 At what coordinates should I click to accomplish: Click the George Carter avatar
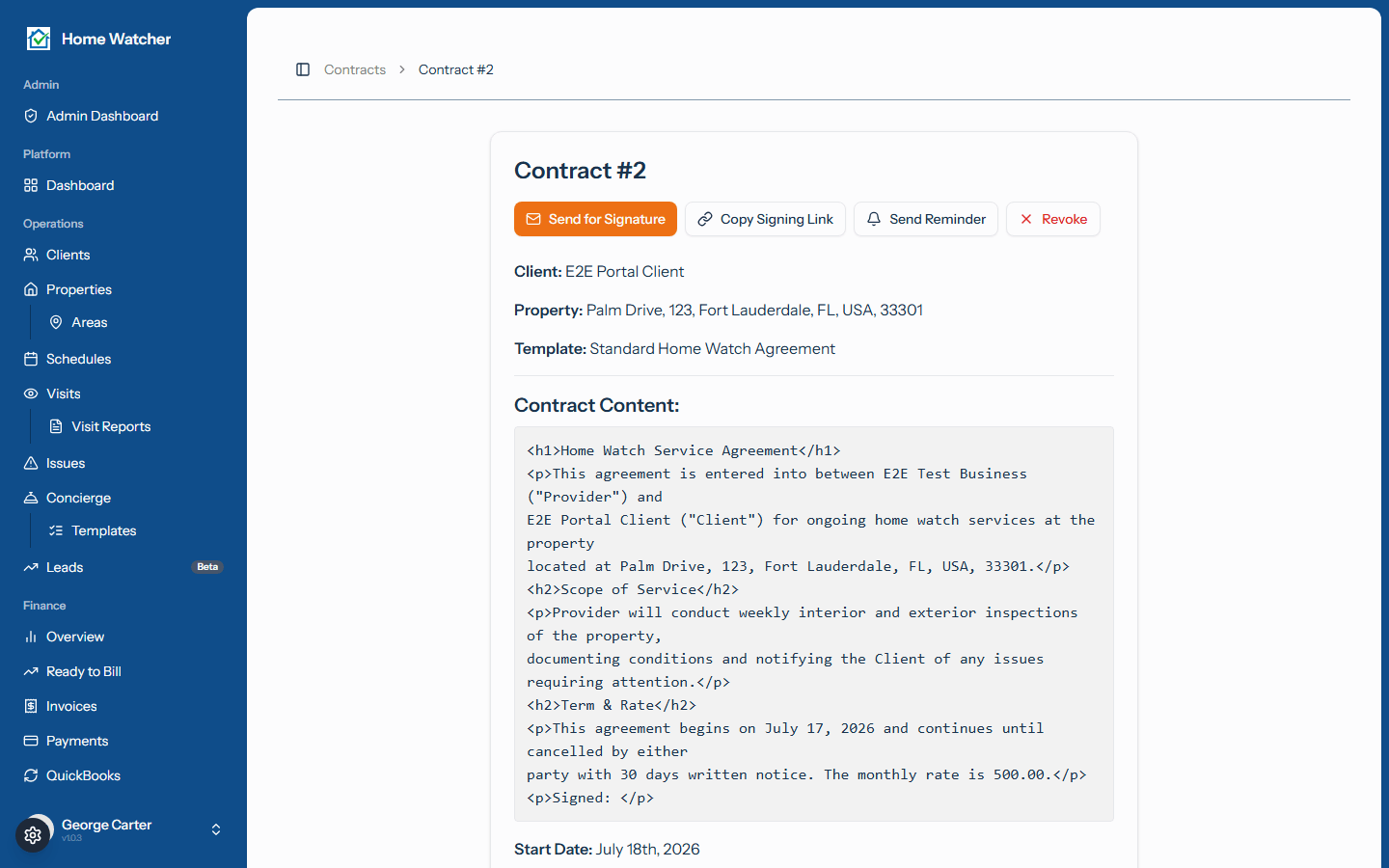pos(39,829)
